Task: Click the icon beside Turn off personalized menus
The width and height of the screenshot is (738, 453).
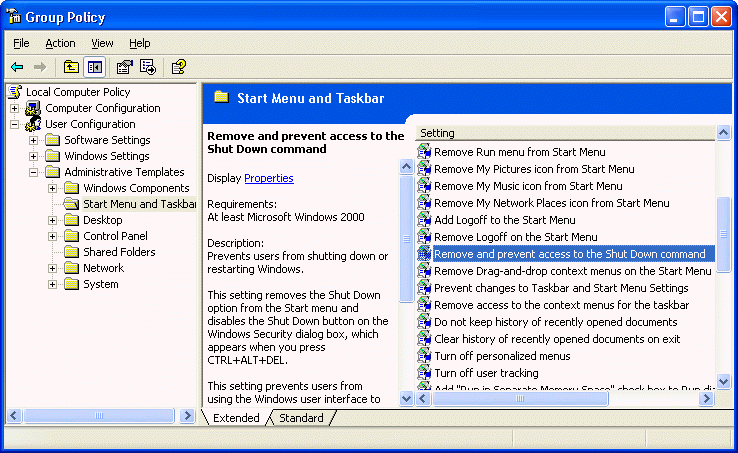Action: click(424, 356)
